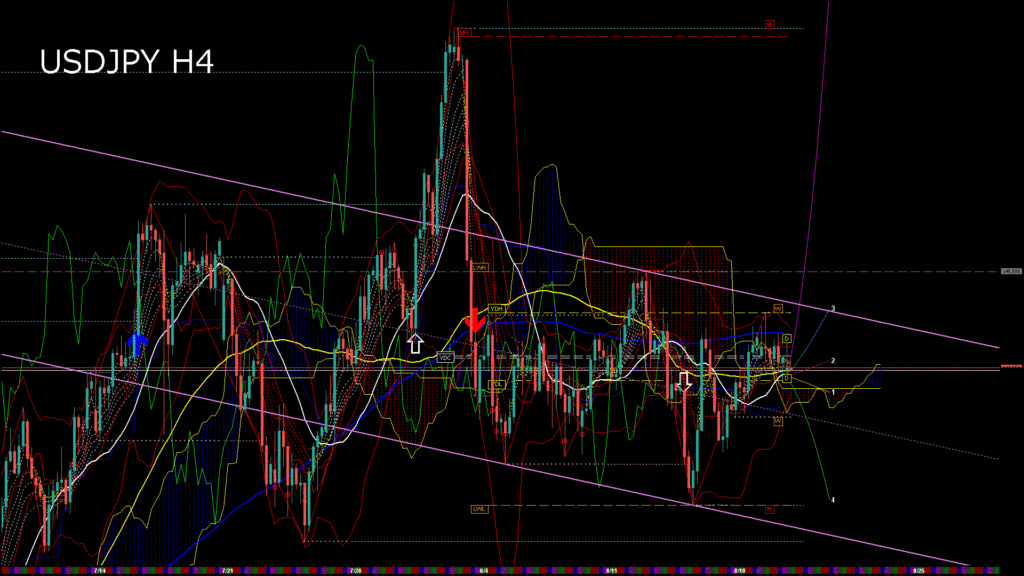
Task: Select the LWL price level tag
Action: (x=479, y=509)
